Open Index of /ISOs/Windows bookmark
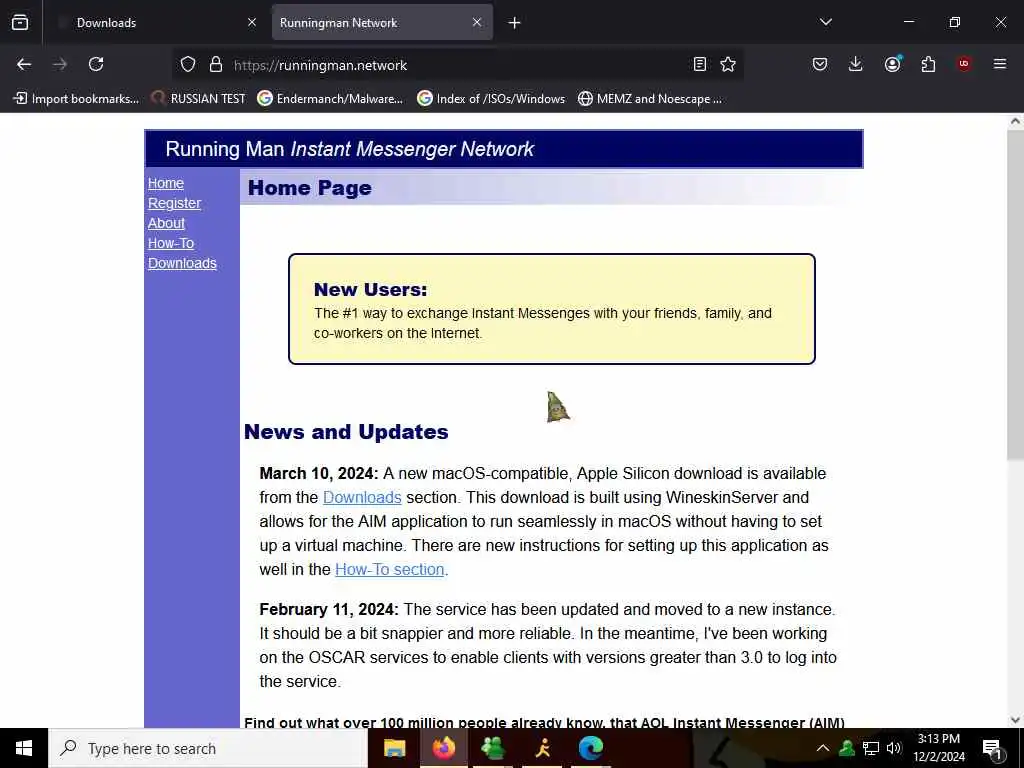Viewport: 1024px width, 768px height. point(491,99)
